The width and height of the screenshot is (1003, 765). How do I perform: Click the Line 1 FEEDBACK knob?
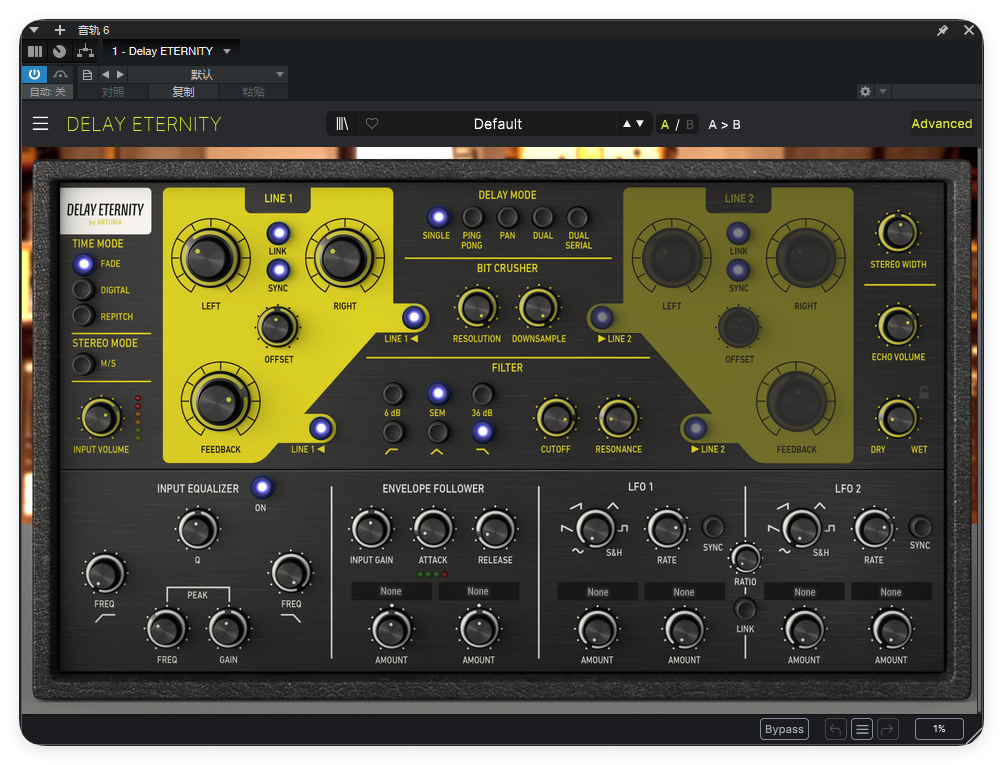[221, 401]
